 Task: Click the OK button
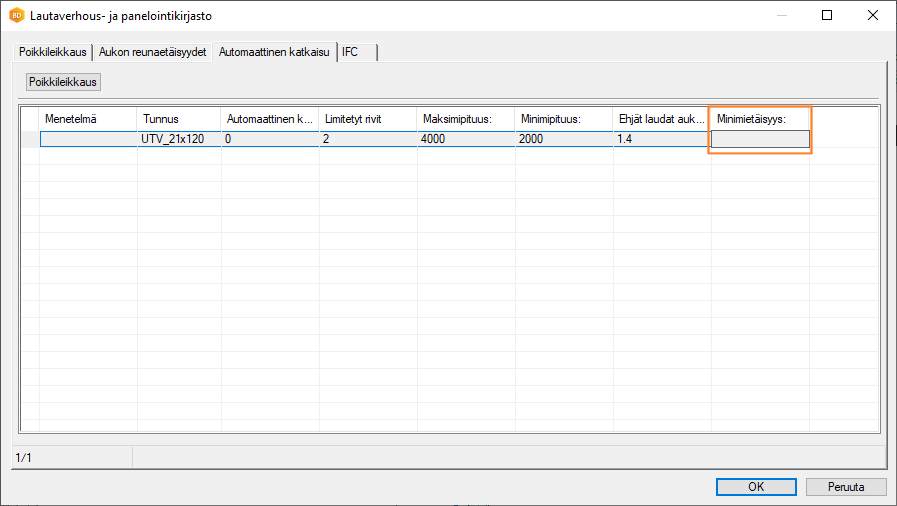pos(756,487)
